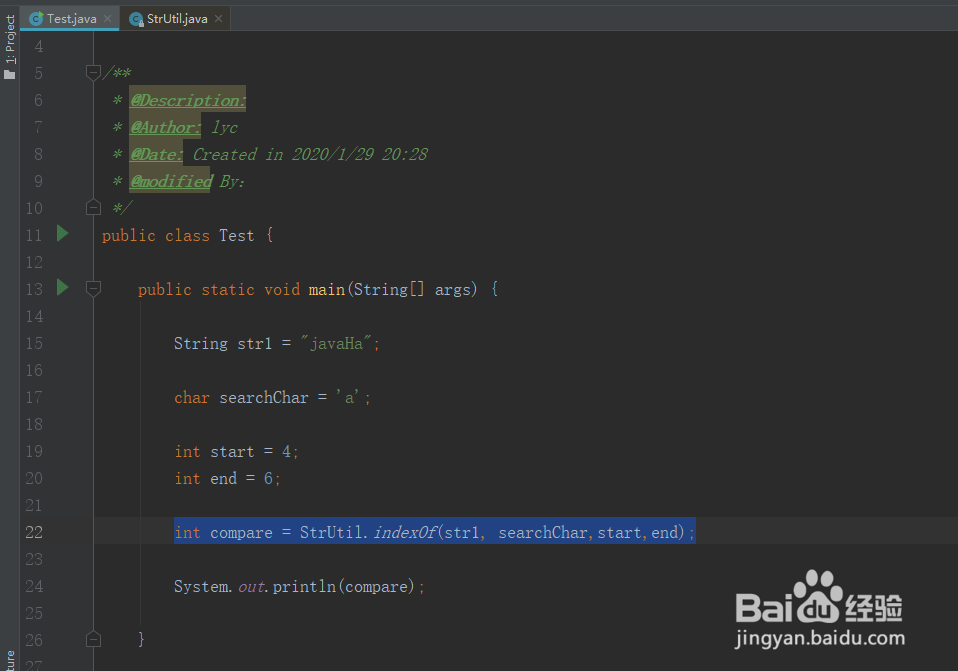Run the Test class from the gutter
The height and width of the screenshot is (671, 958).
click(62, 233)
